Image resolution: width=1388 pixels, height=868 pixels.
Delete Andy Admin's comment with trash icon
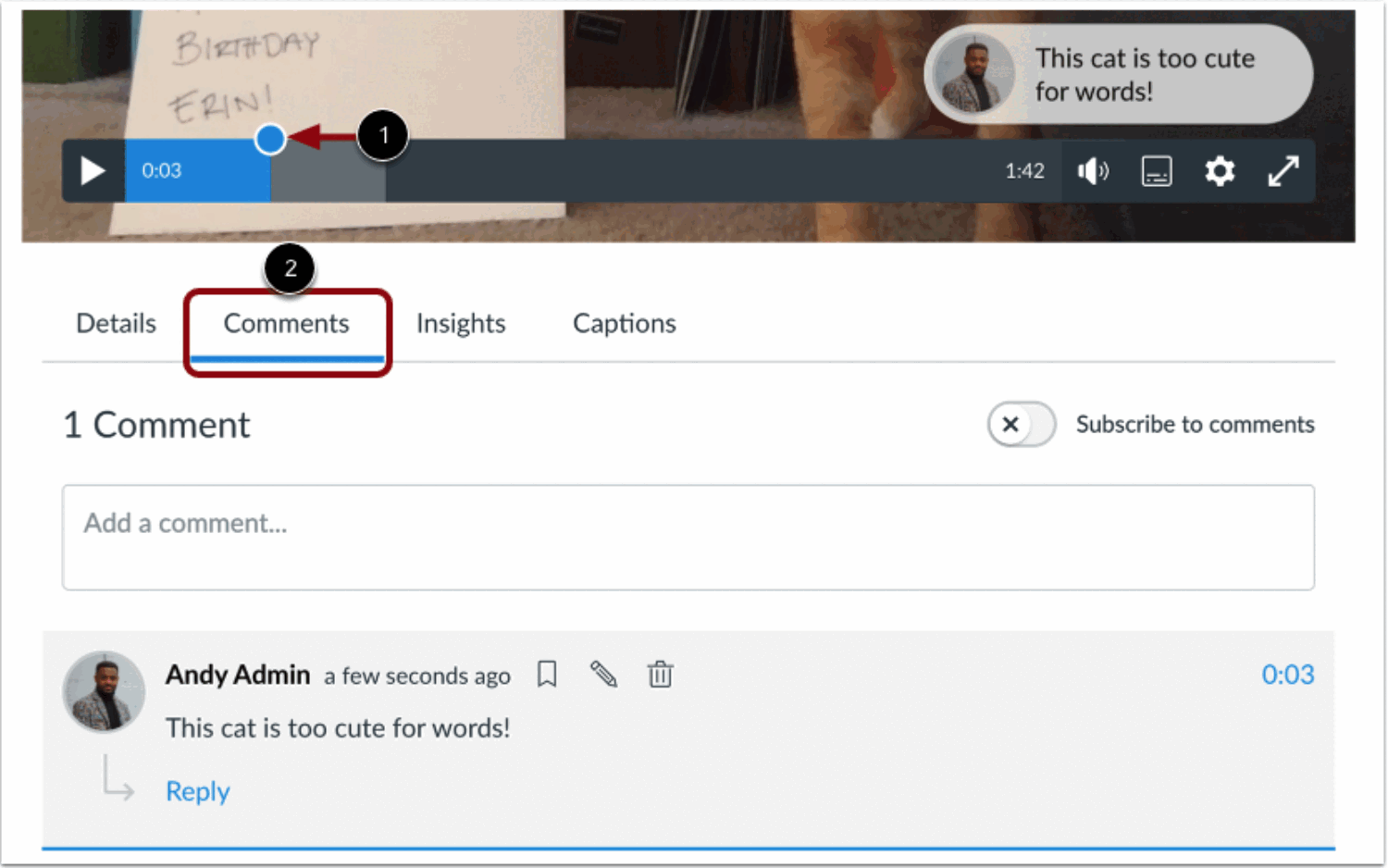pyautogui.click(x=661, y=675)
